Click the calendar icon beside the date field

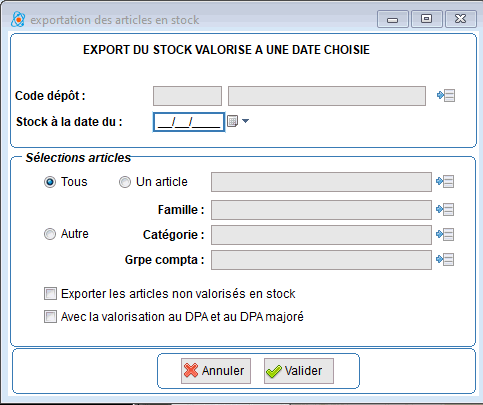232,121
